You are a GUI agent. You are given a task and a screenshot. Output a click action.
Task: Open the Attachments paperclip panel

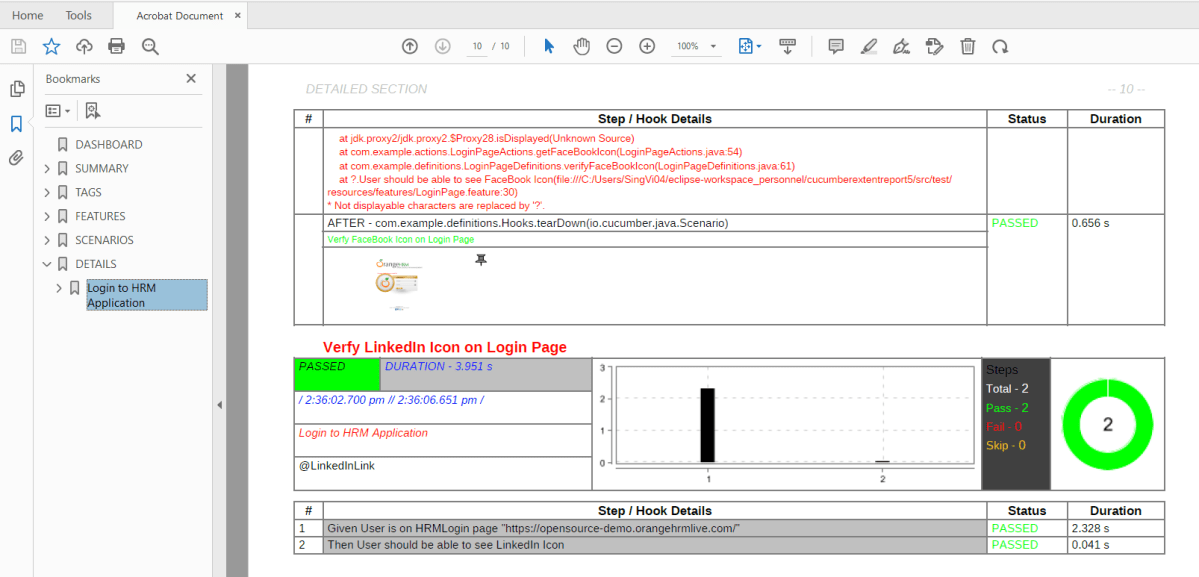16,157
